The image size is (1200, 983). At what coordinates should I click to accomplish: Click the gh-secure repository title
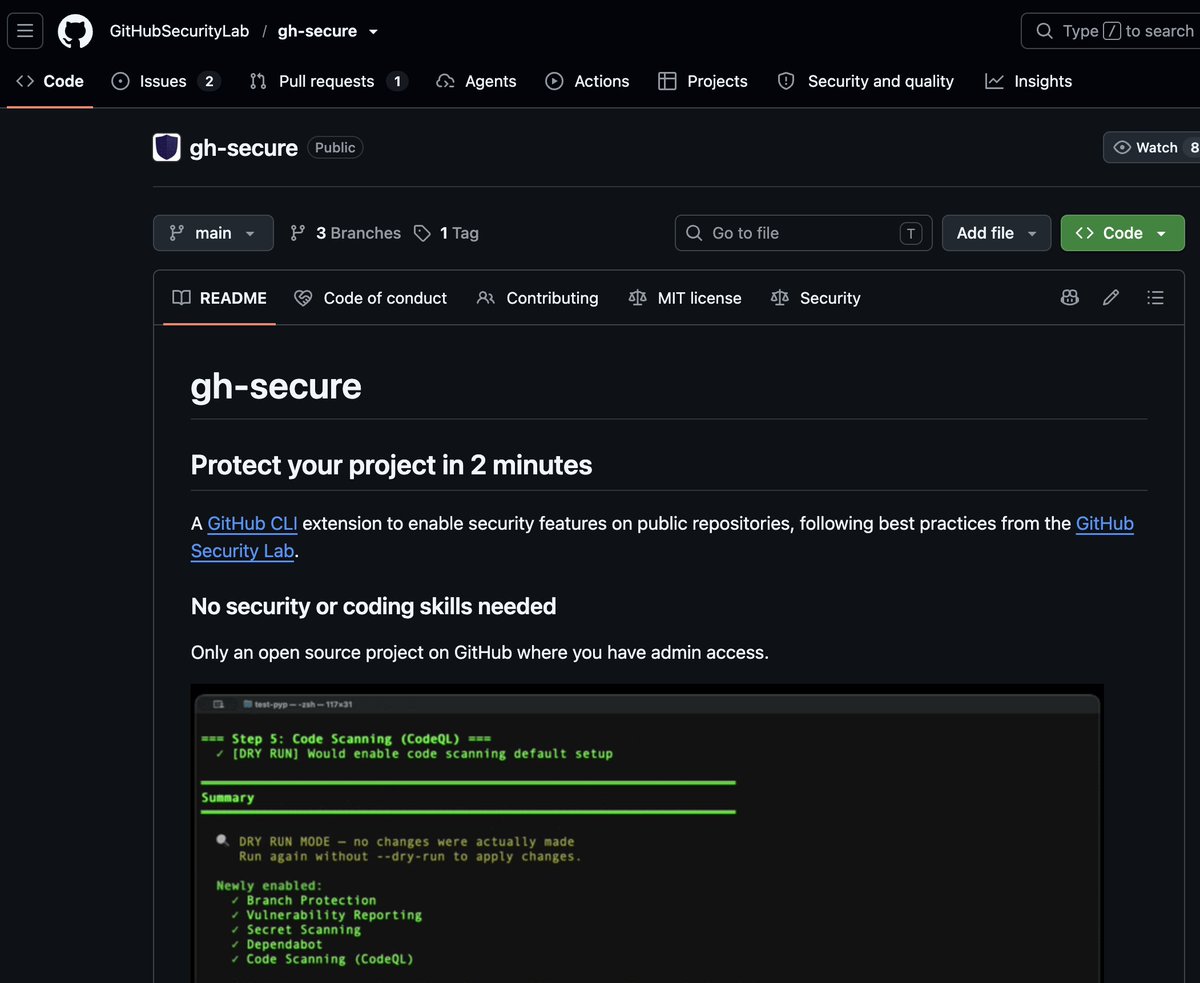coord(243,148)
